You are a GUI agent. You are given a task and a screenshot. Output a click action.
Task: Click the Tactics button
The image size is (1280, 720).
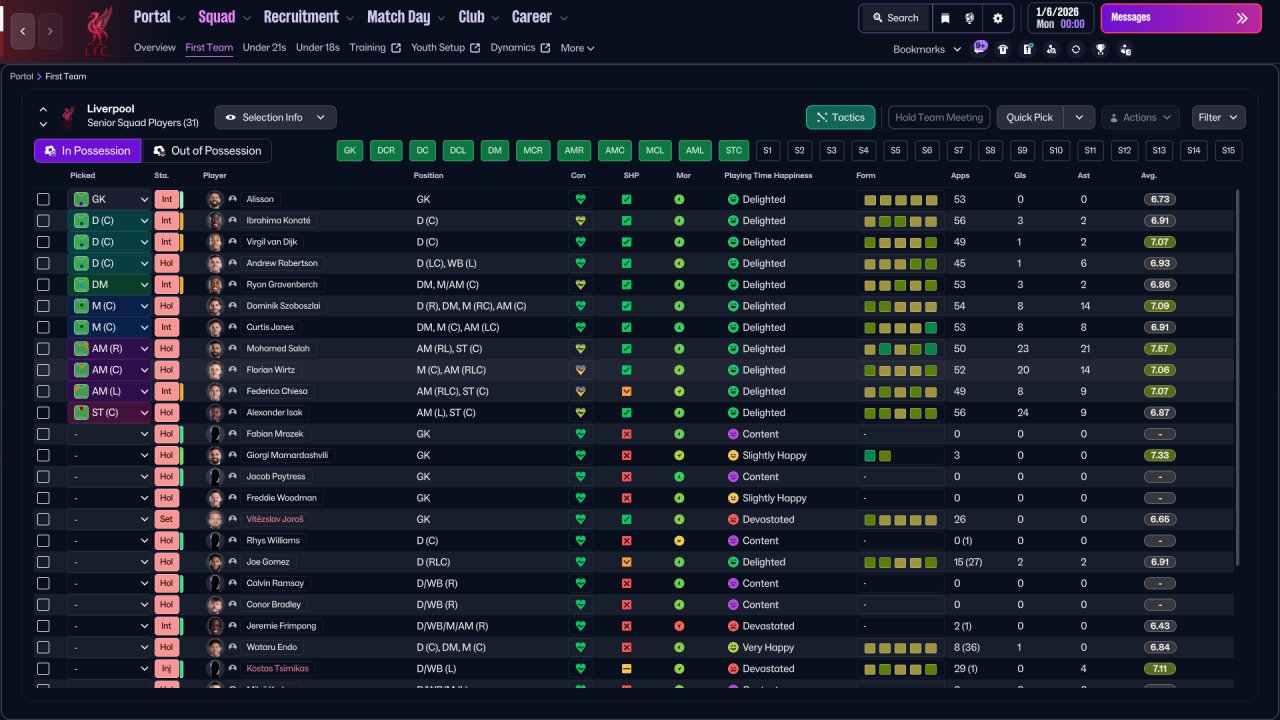[840, 117]
